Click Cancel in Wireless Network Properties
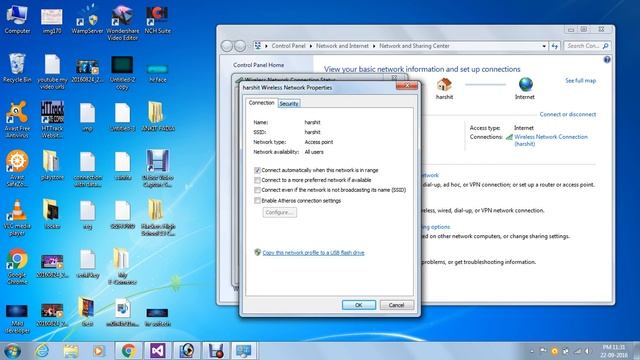 [x=396, y=305]
